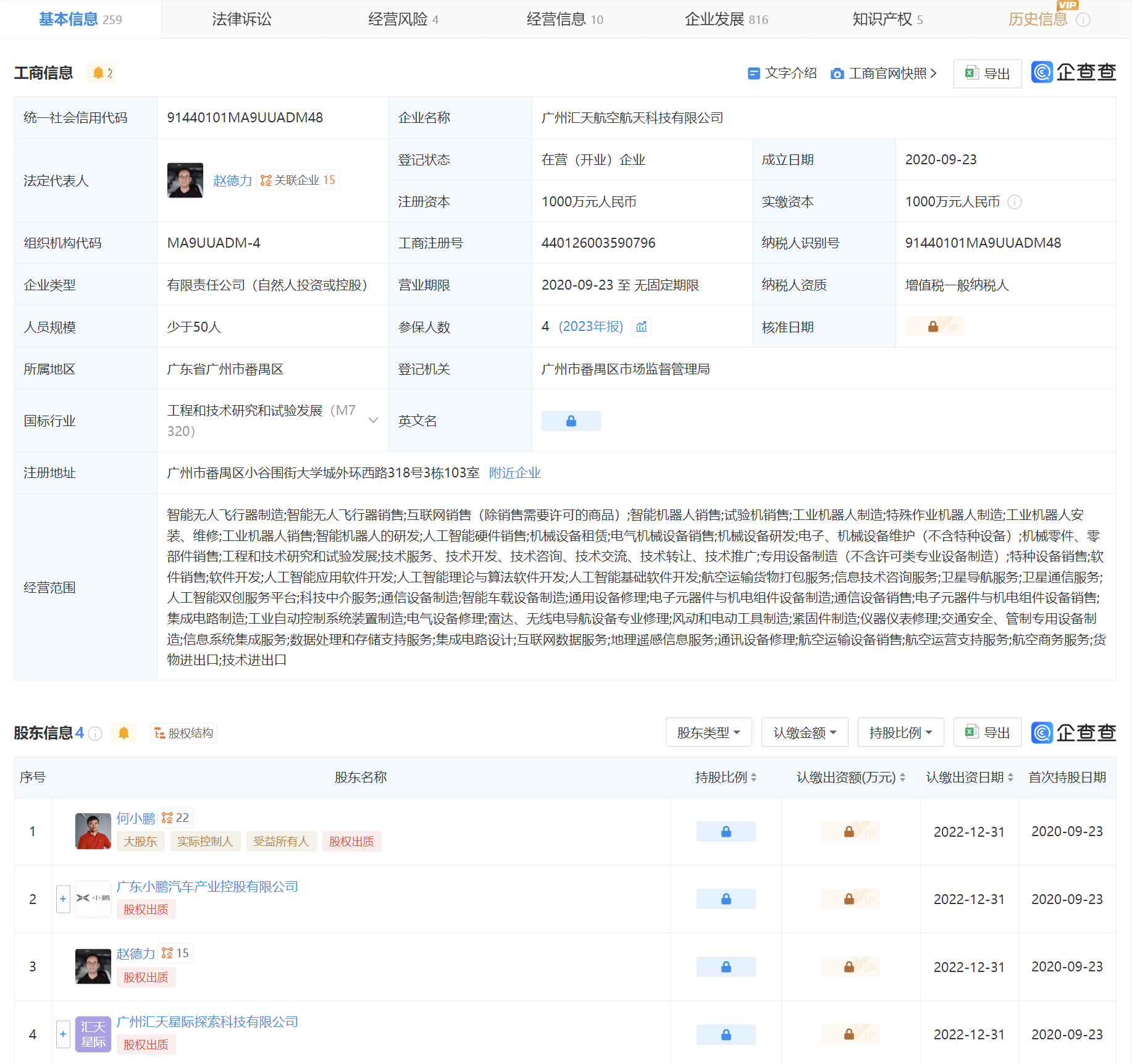1132x1064 pixels.
Task: Switch to 法律诉讼 tab
Action: tap(241, 20)
